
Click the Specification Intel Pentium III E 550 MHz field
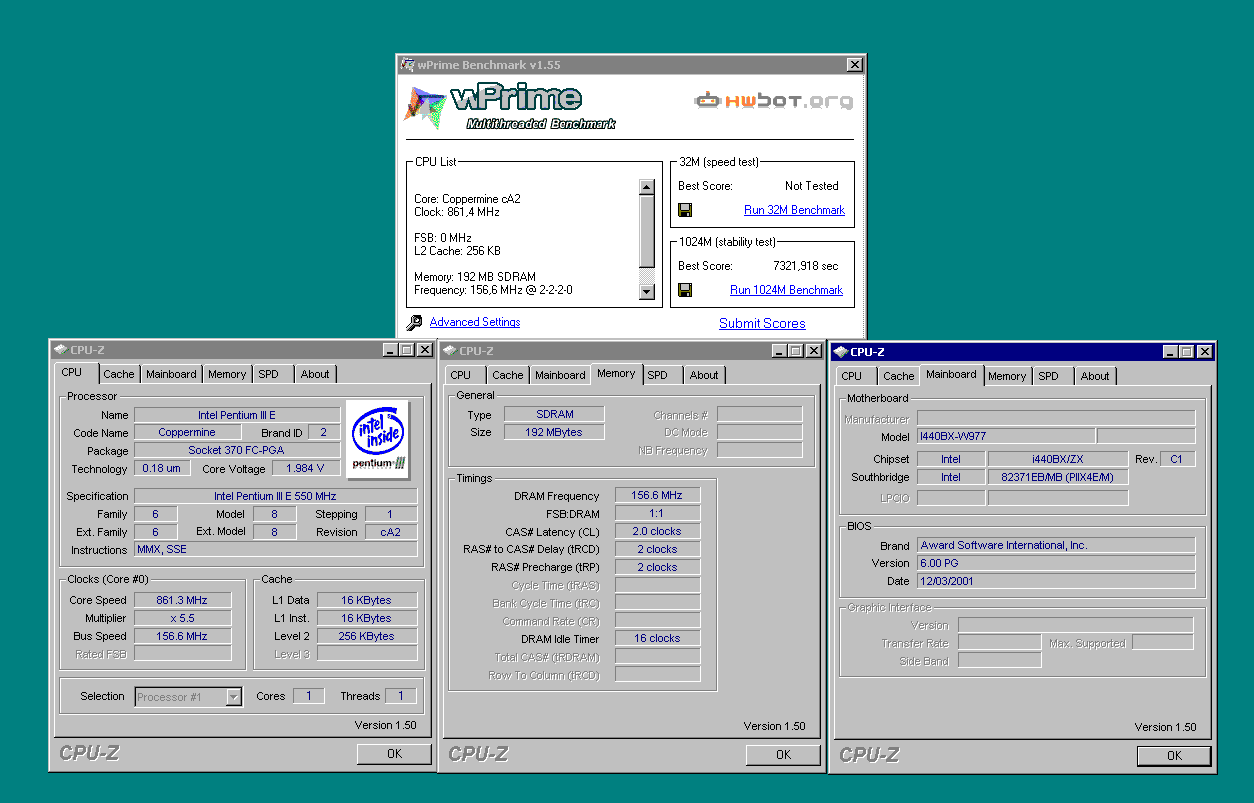276,496
